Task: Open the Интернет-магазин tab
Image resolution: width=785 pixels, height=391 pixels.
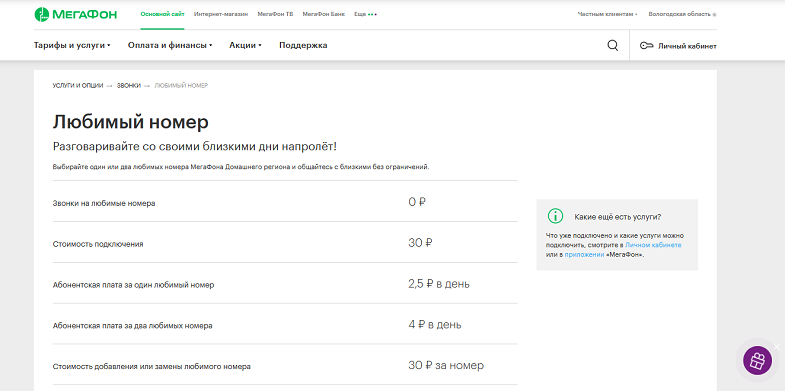Action: [x=221, y=15]
